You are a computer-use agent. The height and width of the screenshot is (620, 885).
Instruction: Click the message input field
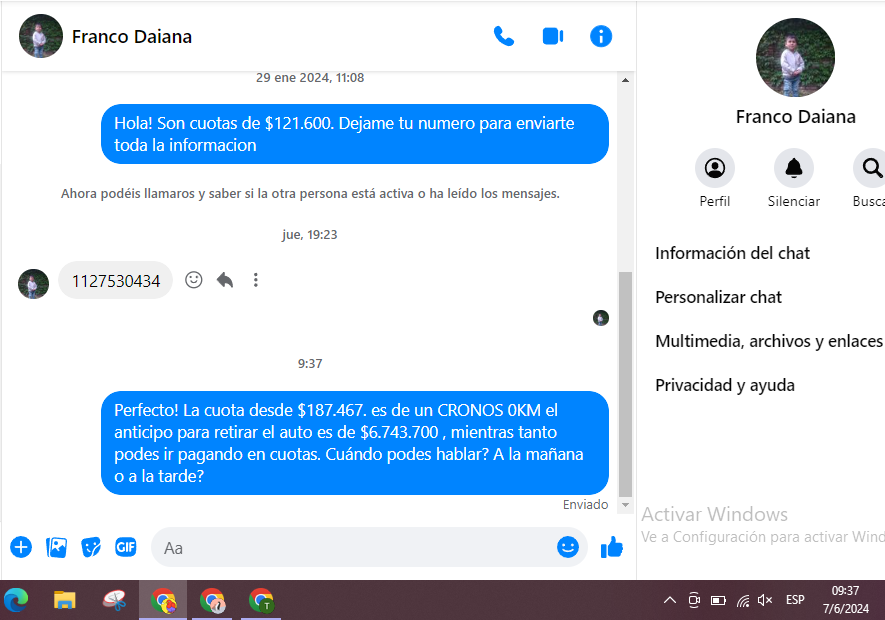coord(350,548)
